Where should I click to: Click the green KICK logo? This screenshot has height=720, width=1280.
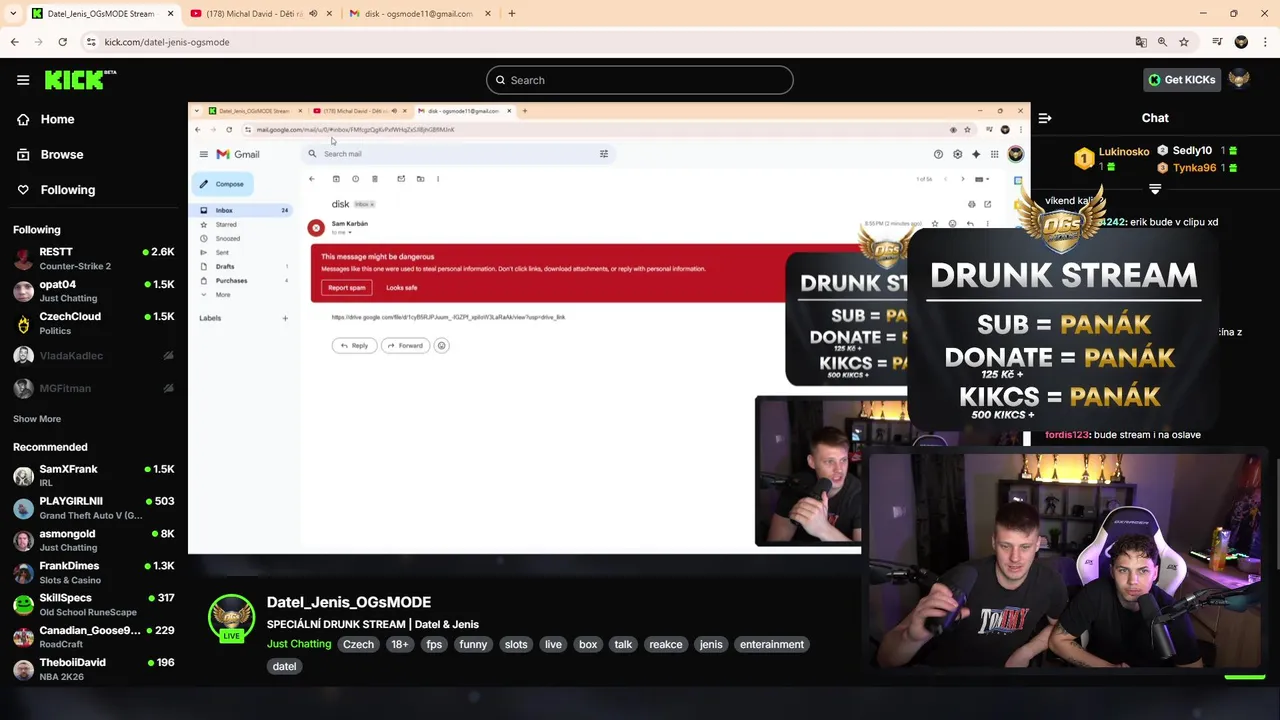(x=80, y=80)
